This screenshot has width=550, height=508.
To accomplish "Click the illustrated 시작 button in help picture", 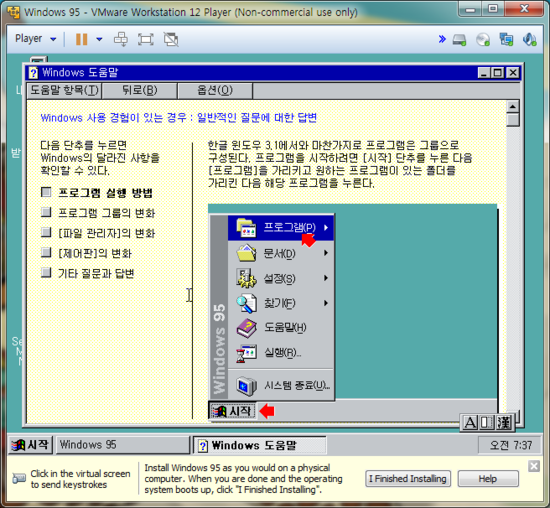I will [x=232, y=410].
